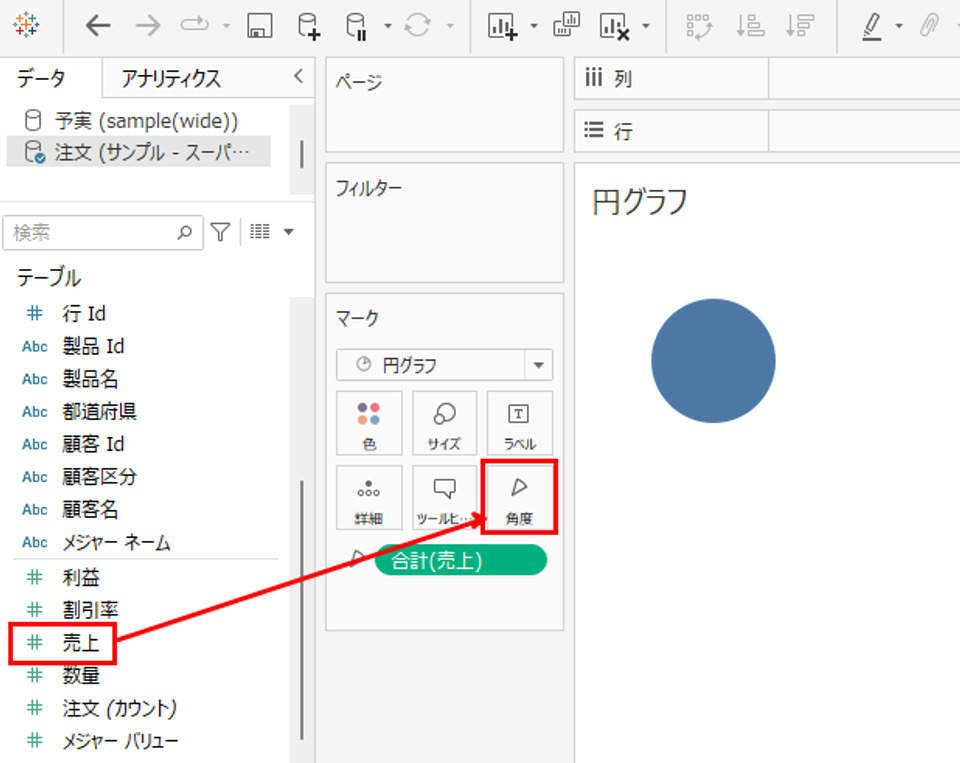Click the field list view icon

(260, 231)
